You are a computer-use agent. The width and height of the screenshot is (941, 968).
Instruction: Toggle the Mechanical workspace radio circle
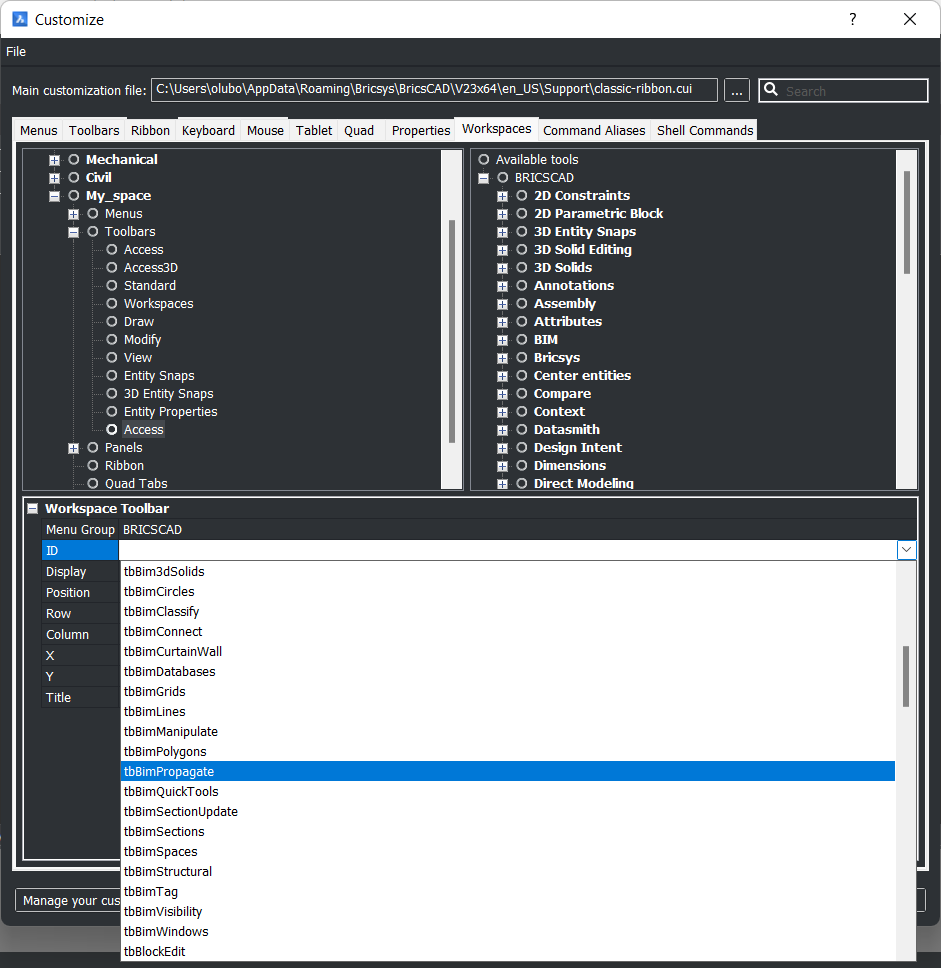pyautogui.click(x=74, y=160)
